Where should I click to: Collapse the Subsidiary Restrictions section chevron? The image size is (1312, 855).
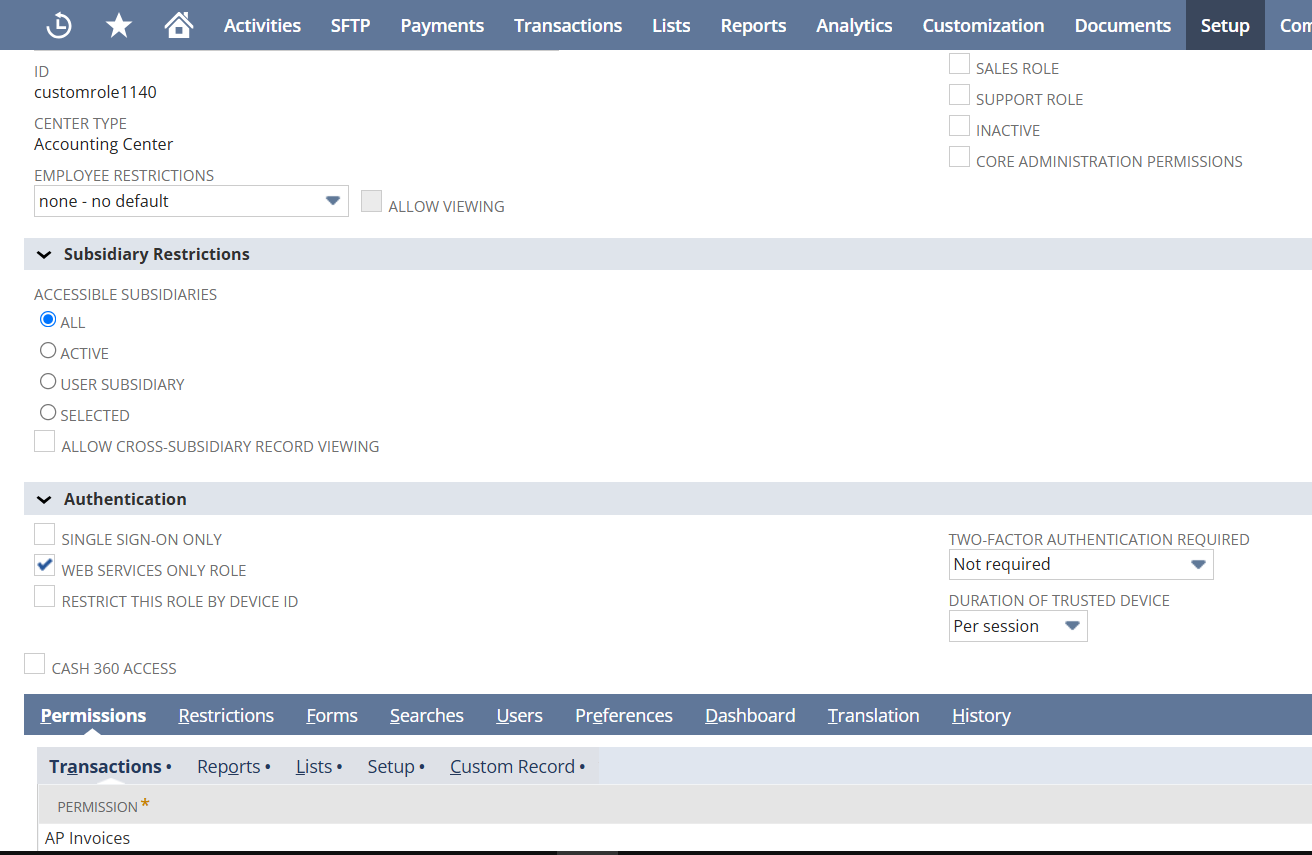point(44,255)
